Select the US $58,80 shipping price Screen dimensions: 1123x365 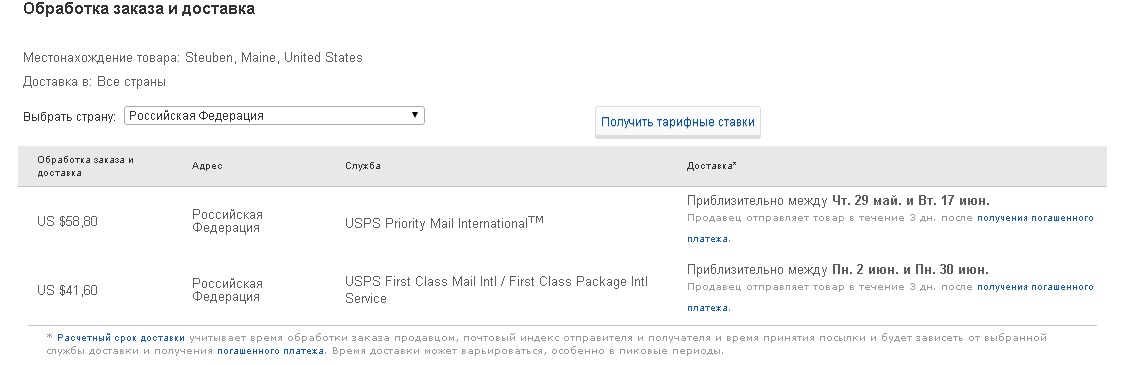(x=67, y=222)
